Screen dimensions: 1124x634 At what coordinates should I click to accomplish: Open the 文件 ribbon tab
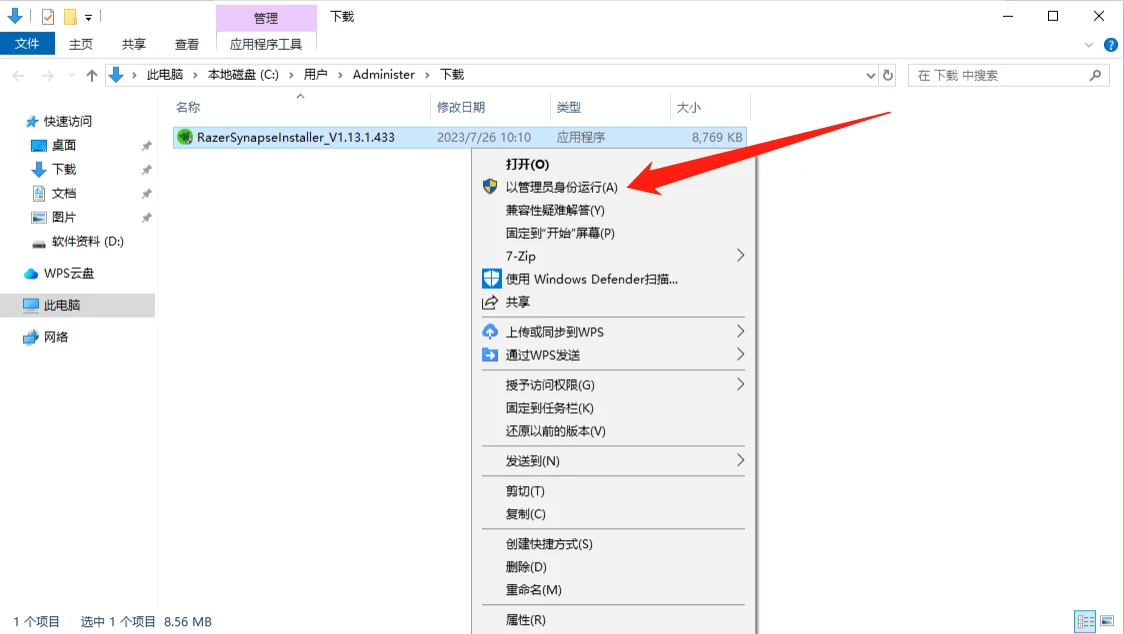[27, 44]
